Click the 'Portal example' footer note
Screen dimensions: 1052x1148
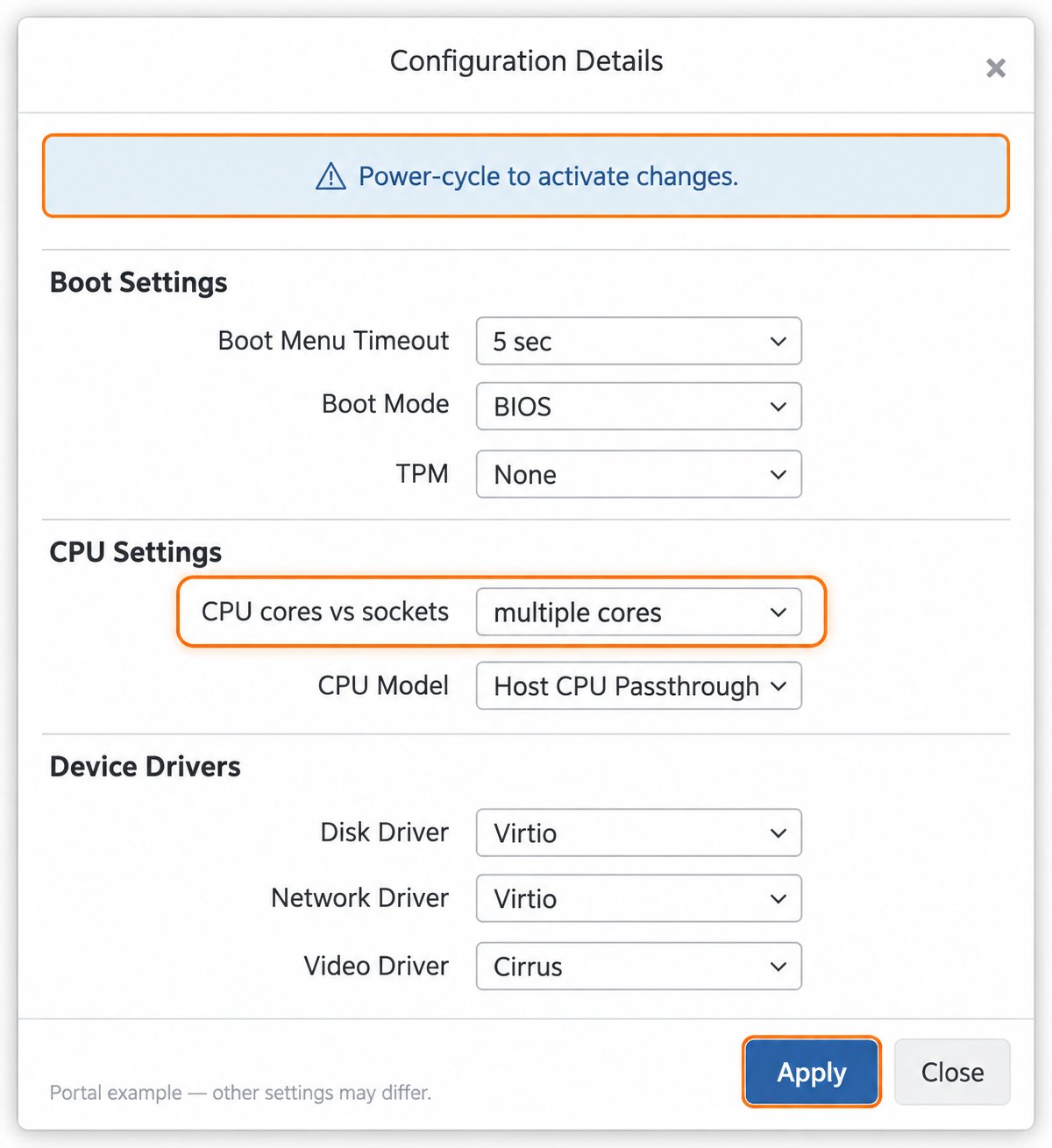tap(240, 1093)
